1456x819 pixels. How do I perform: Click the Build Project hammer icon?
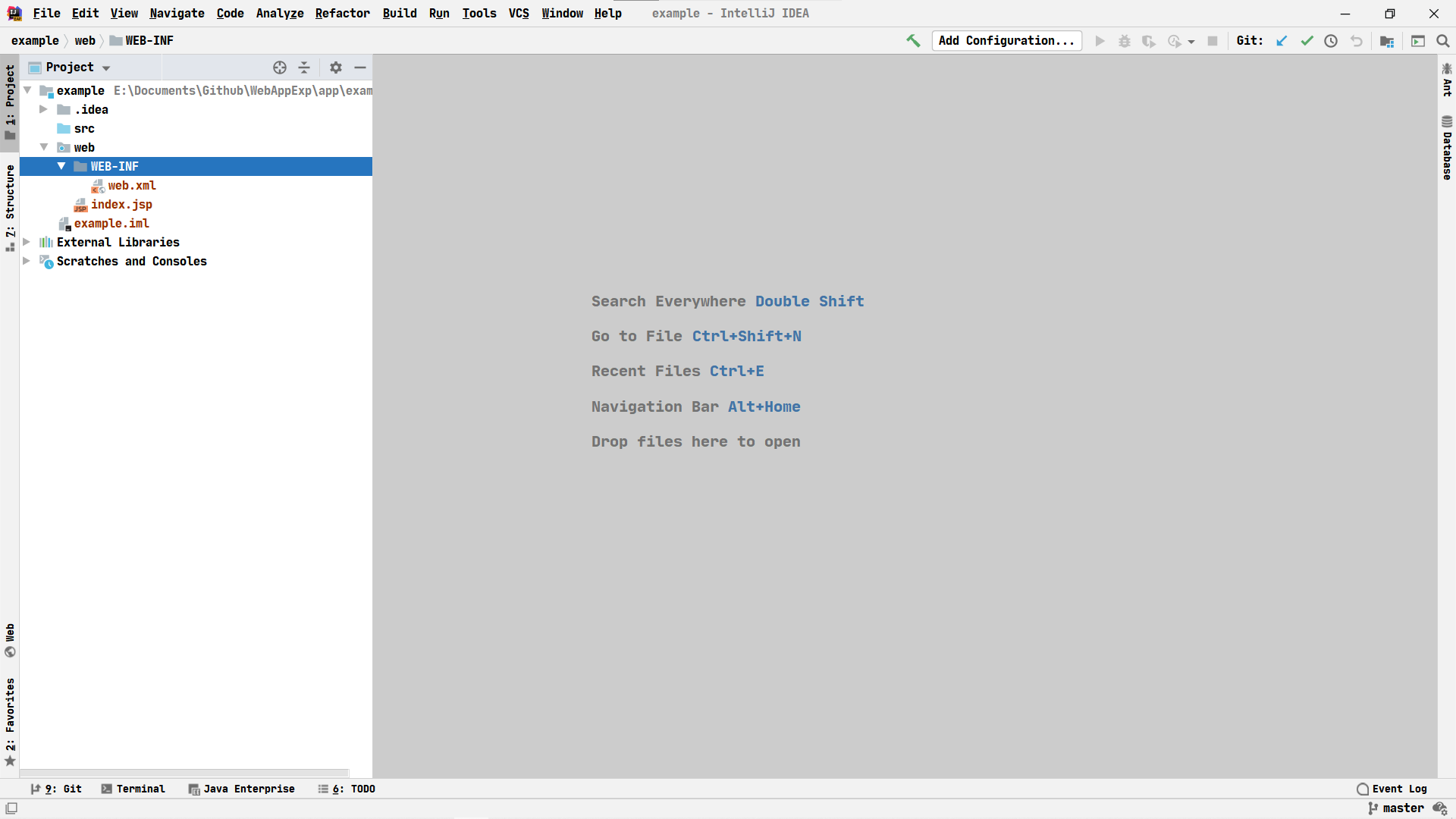point(913,41)
